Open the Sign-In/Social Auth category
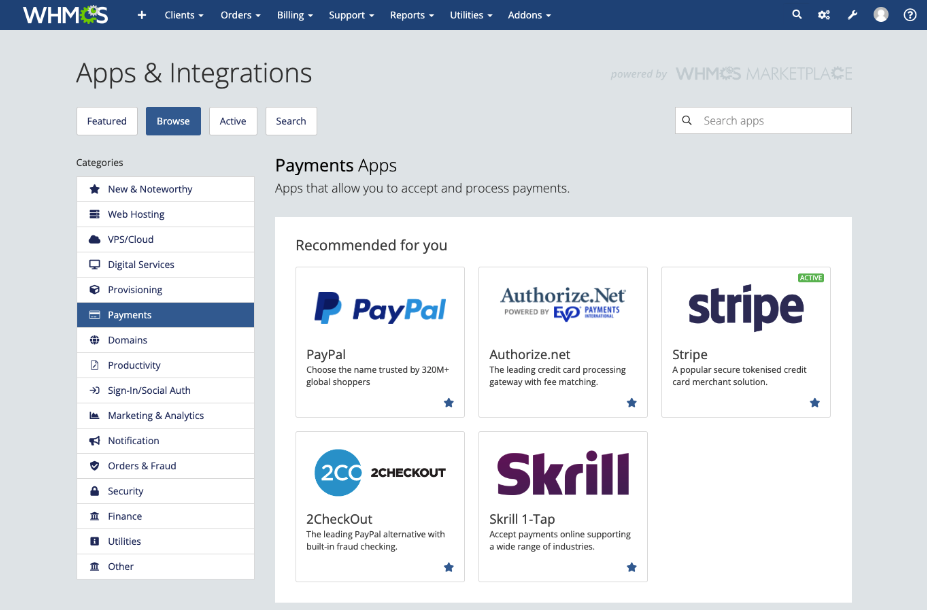This screenshot has width=927, height=610. pos(166,390)
